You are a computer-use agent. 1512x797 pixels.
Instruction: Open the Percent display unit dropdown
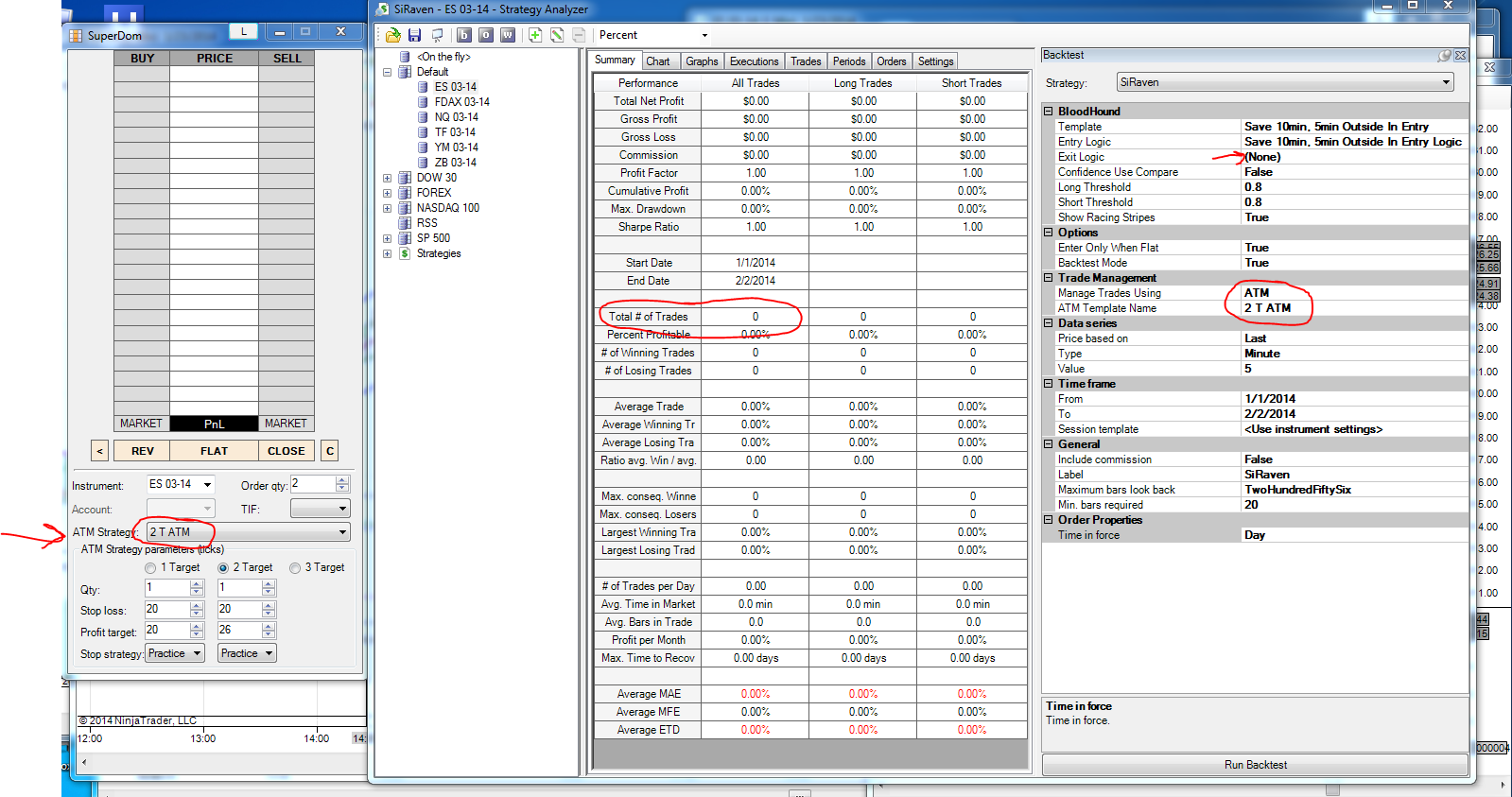click(704, 36)
